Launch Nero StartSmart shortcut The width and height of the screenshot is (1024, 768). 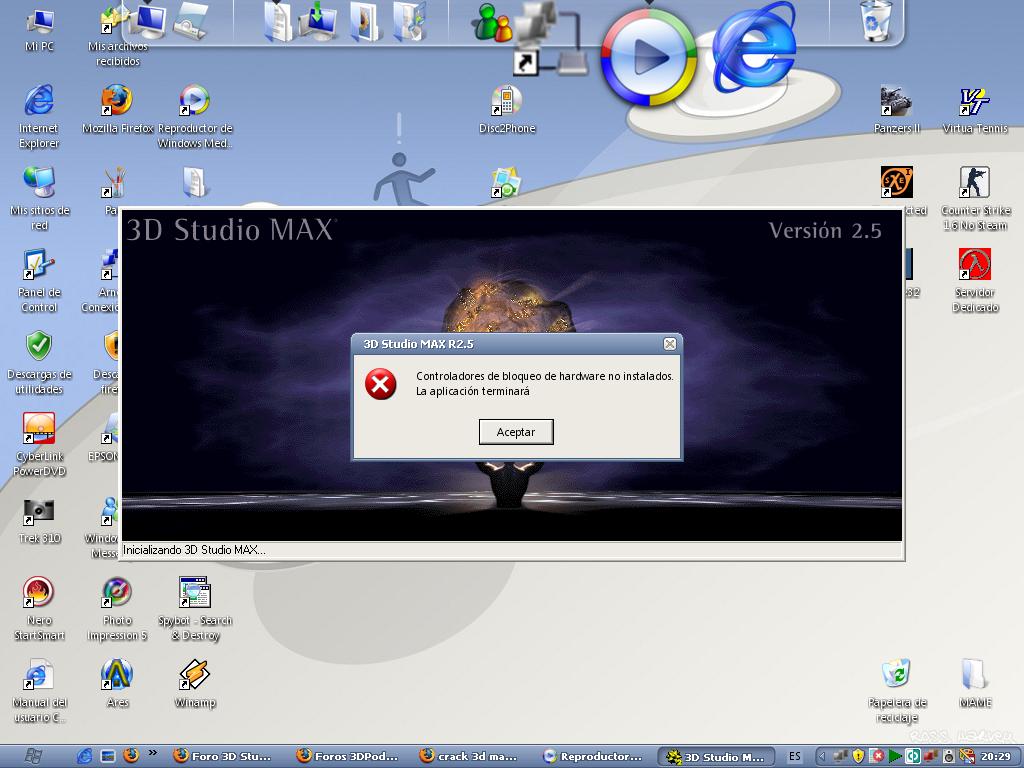pos(39,609)
